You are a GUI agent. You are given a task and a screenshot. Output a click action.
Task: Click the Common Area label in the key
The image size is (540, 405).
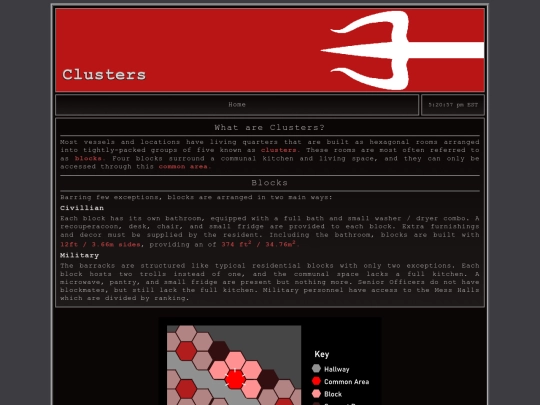click(346, 382)
